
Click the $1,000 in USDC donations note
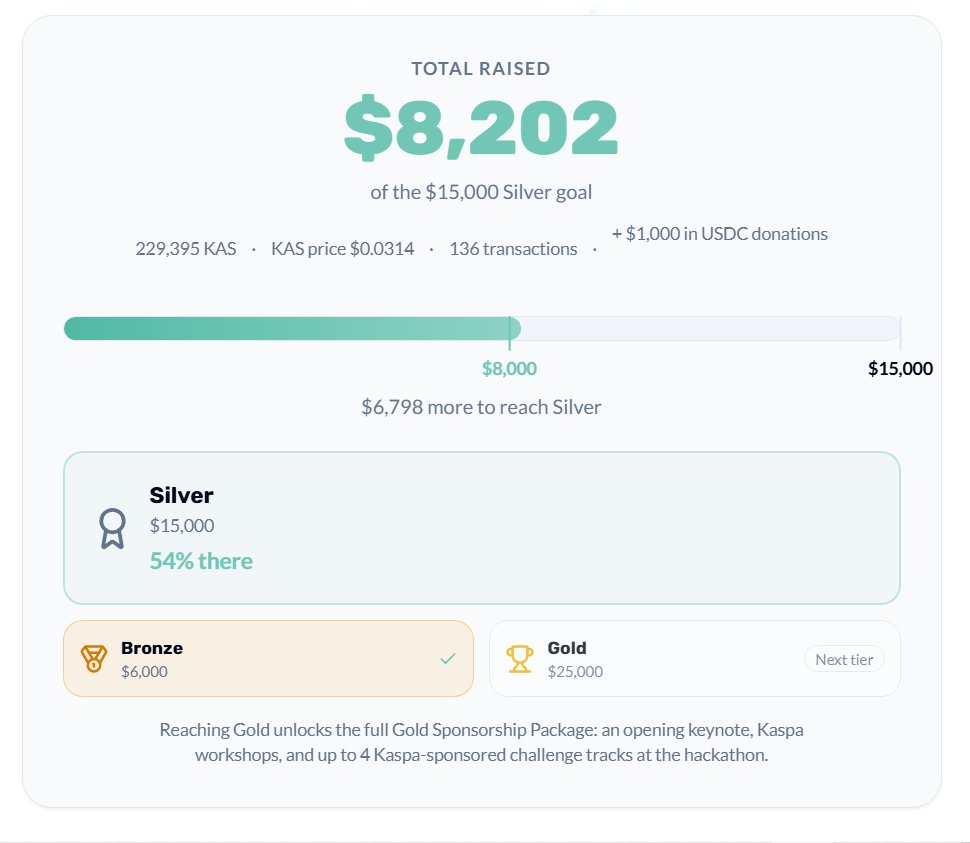click(x=719, y=234)
